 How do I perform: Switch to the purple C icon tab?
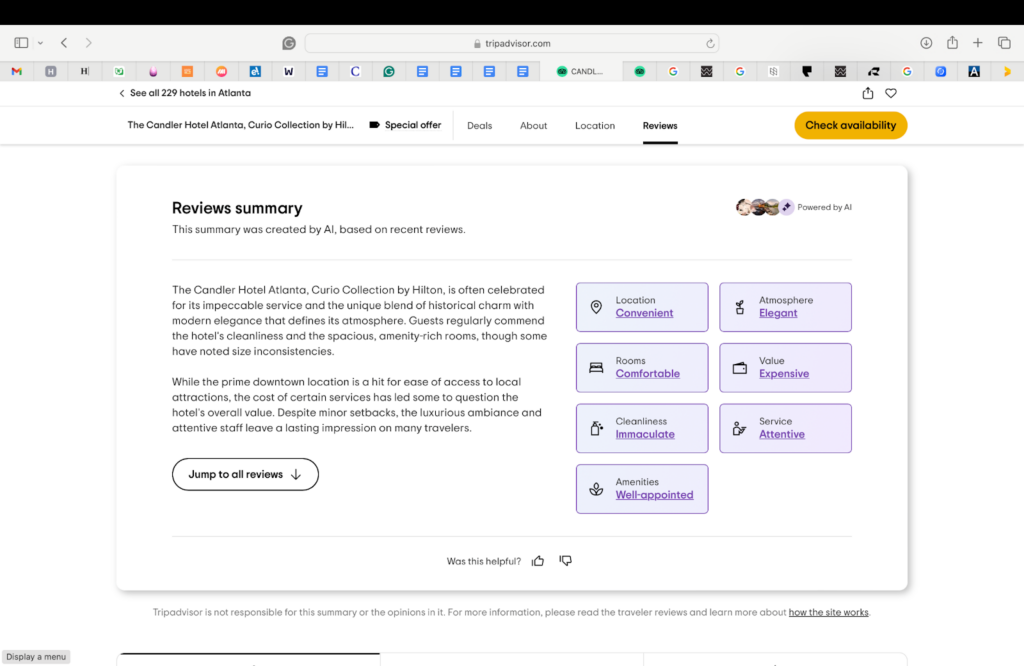[355, 71]
